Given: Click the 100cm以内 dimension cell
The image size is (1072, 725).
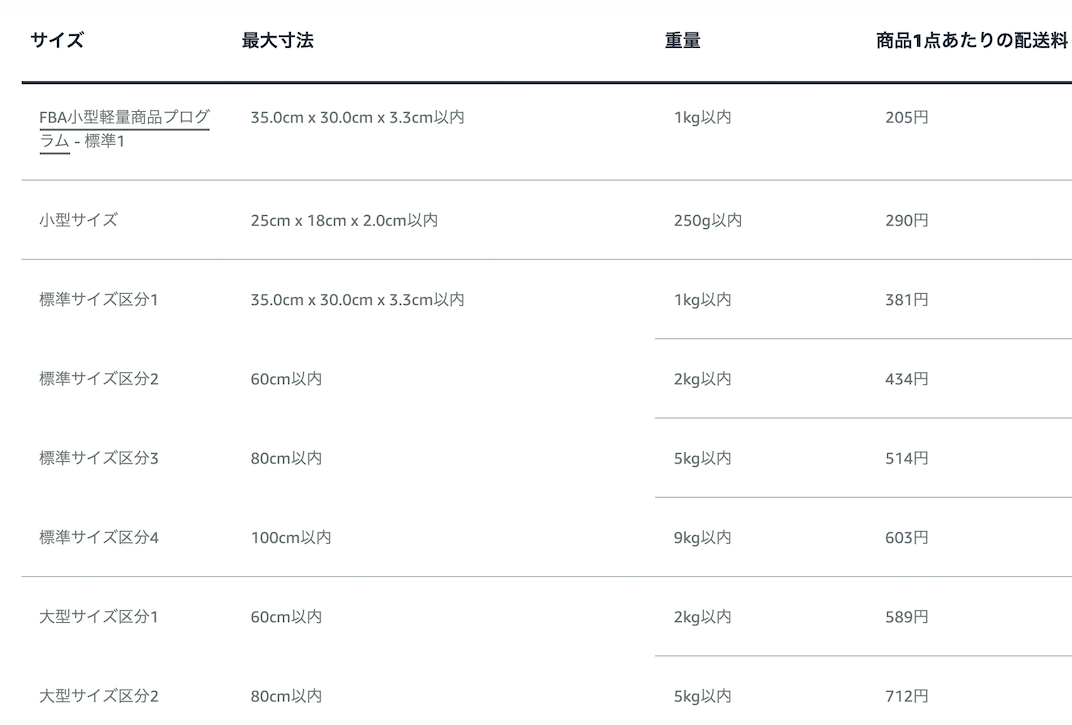Looking at the screenshot, I should click(290, 538).
